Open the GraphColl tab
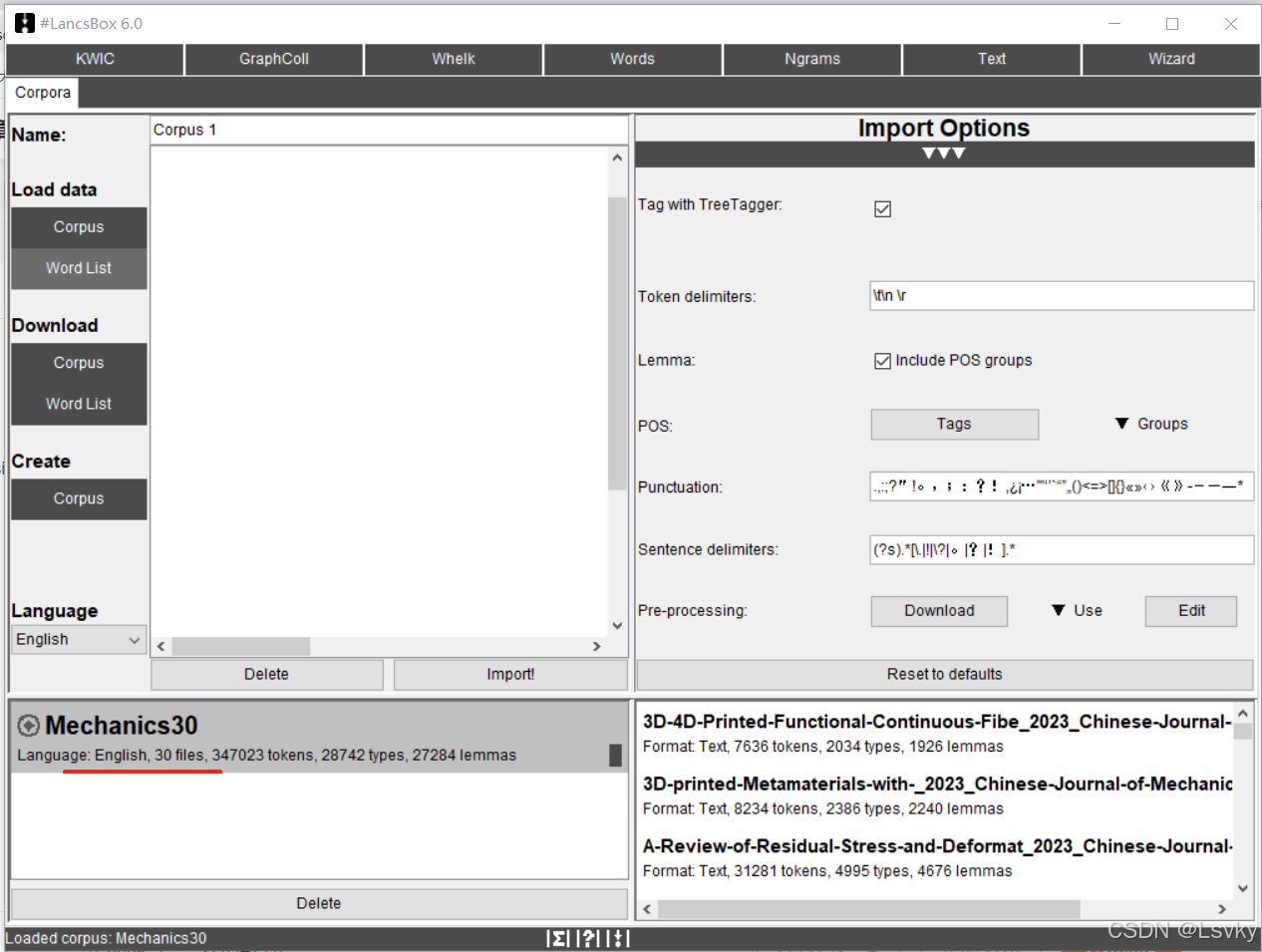Screen dimensions: 1262x952 (x=274, y=59)
